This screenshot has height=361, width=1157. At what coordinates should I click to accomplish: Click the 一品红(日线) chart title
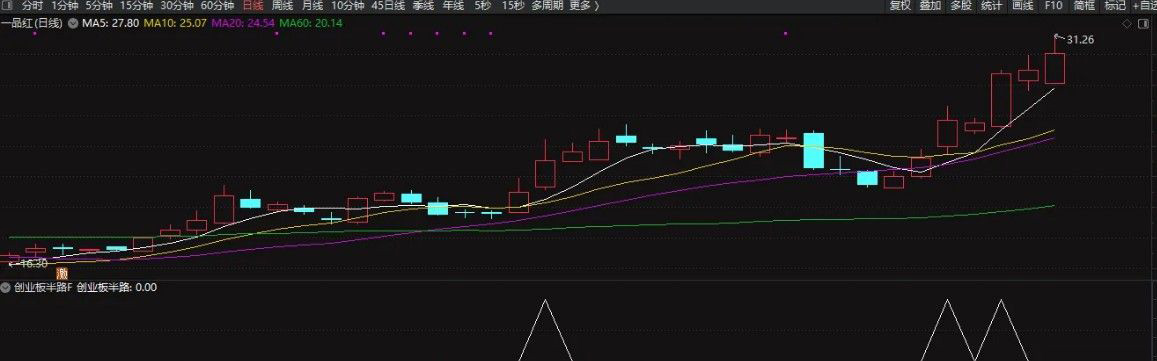click(33, 24)
